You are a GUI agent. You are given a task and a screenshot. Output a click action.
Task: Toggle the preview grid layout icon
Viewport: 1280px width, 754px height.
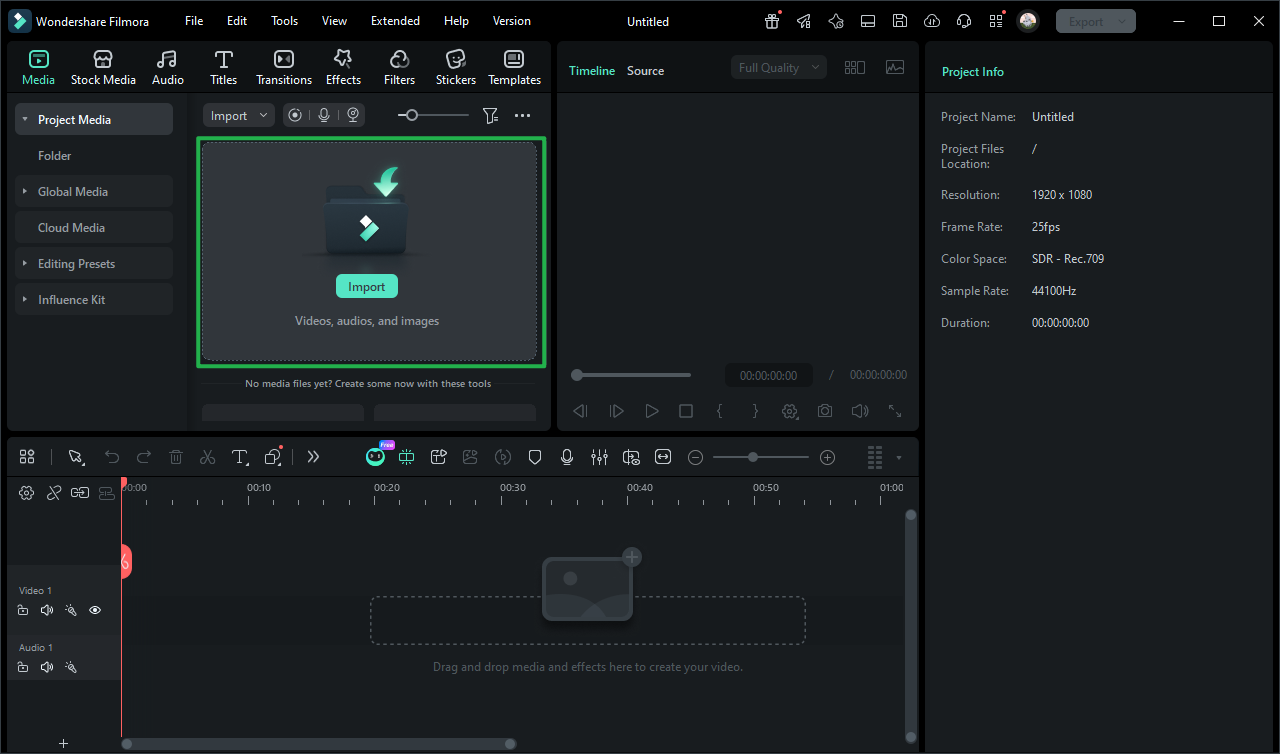click(x=855, y=68)
